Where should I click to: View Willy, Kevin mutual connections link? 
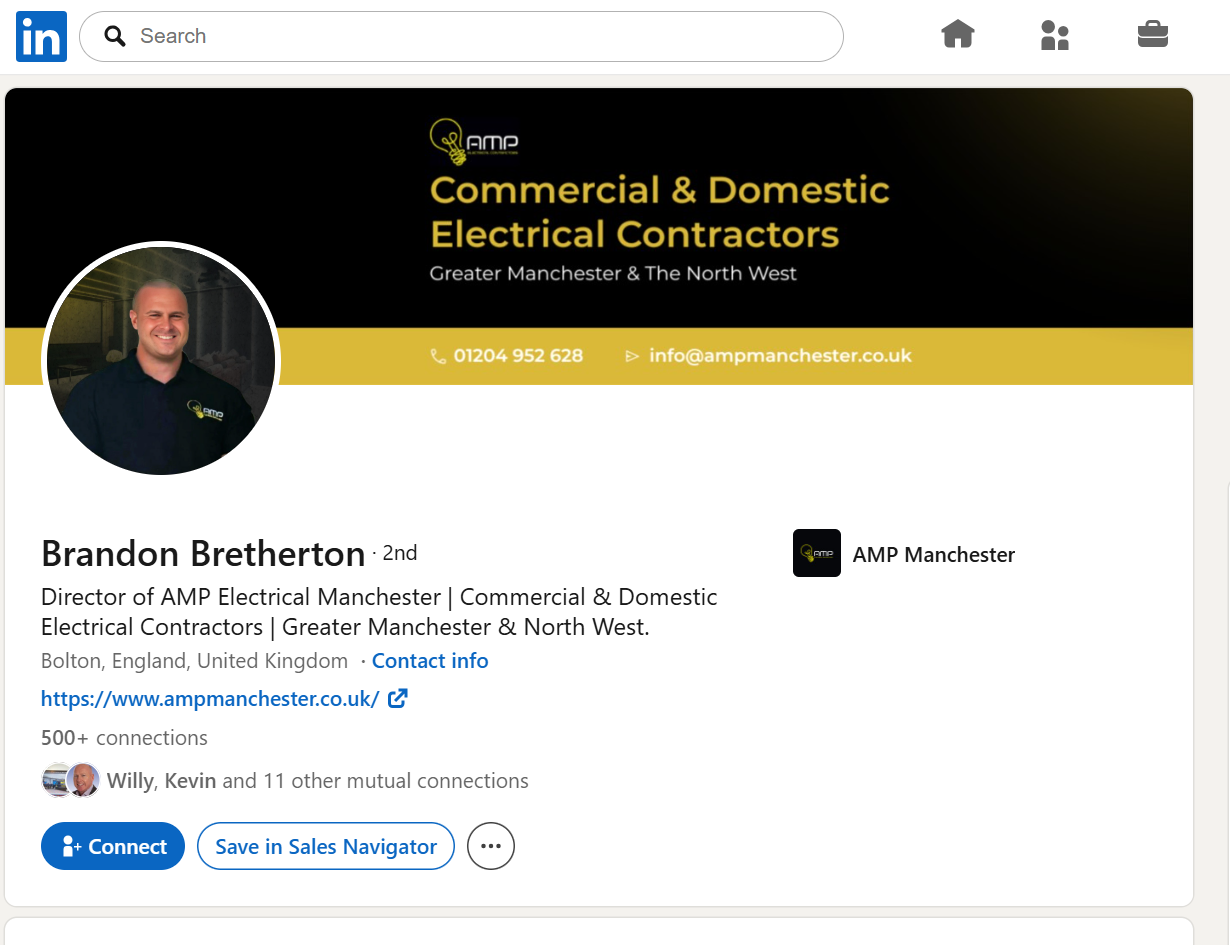[318, 781]
